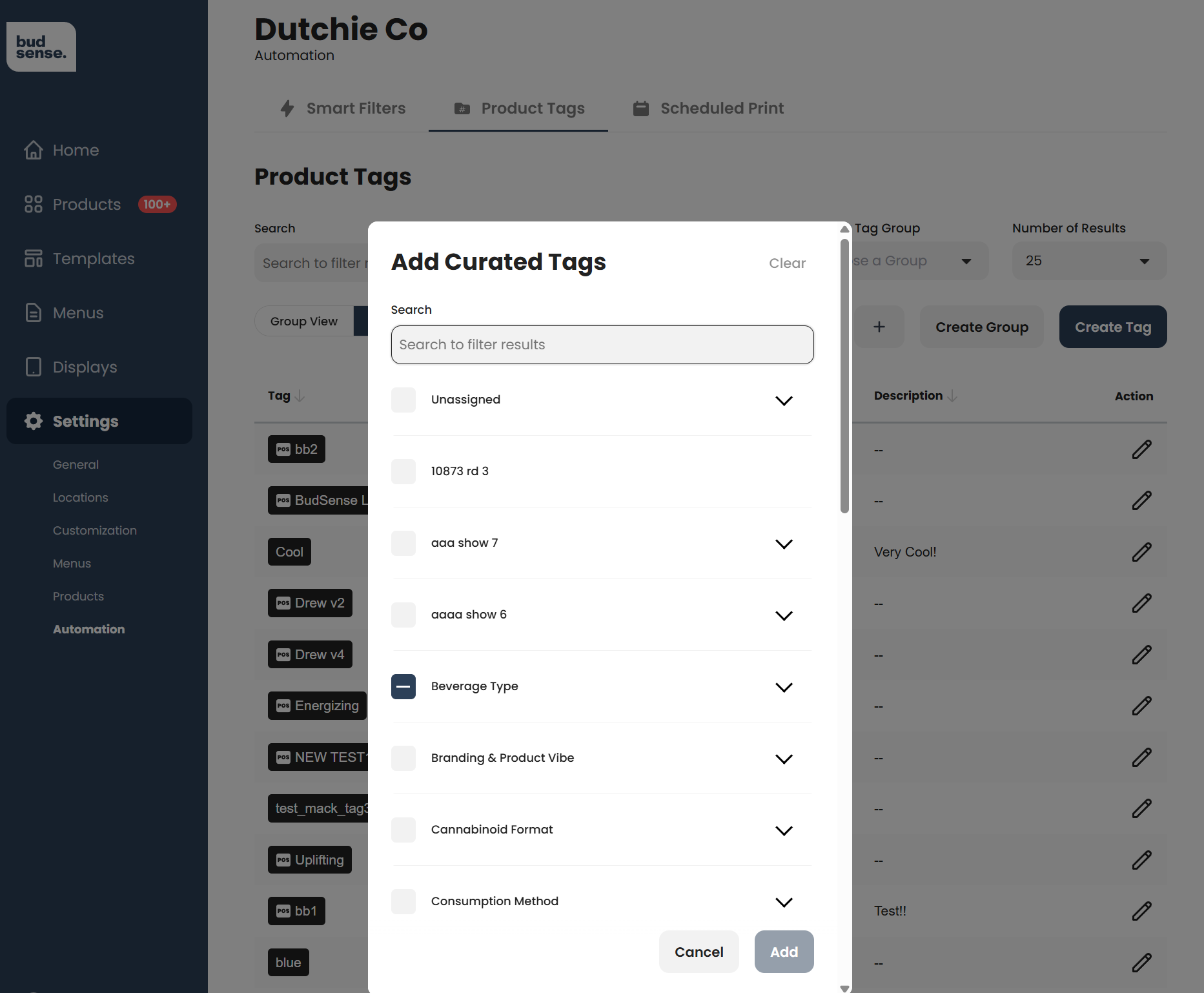The image size is (1204, 993).
Task: Check the aaaa show 6 checkbox
Action: pyautogui.click(x=403, y=615)
